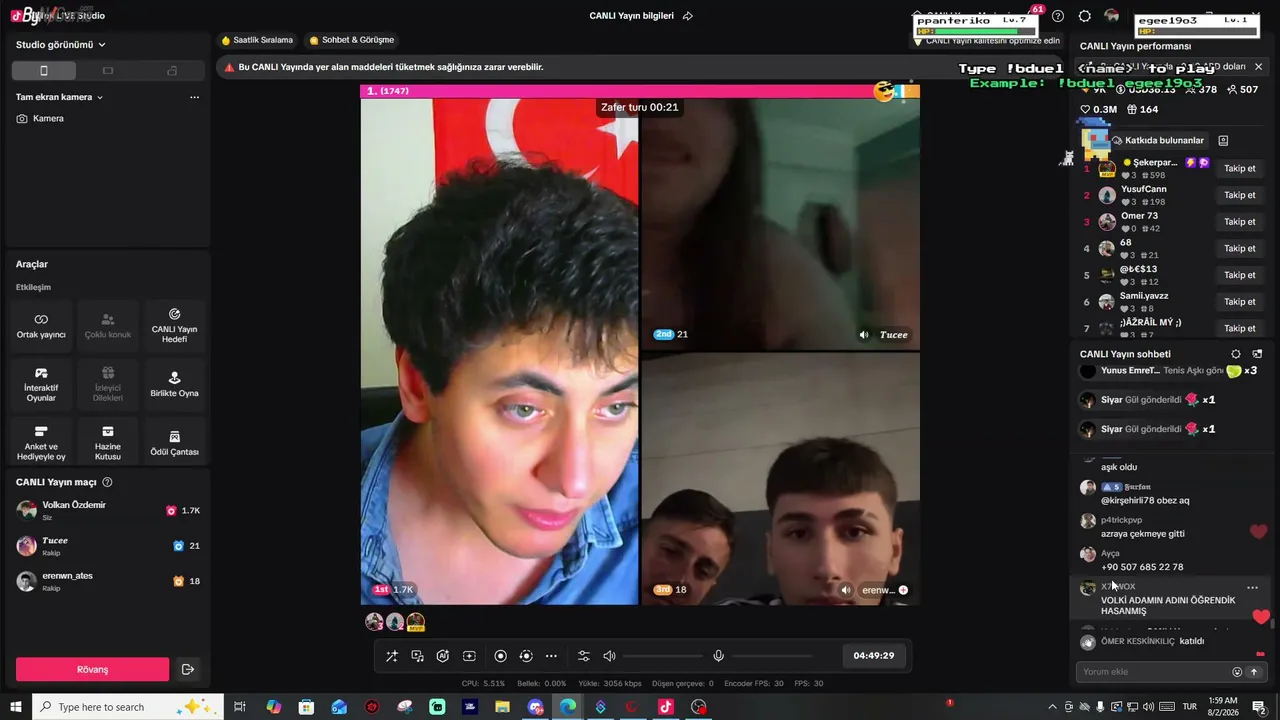Open Ödül Çantası tool
The image size is (1280, 720).
pyautogui.click(x=174, y=443)
